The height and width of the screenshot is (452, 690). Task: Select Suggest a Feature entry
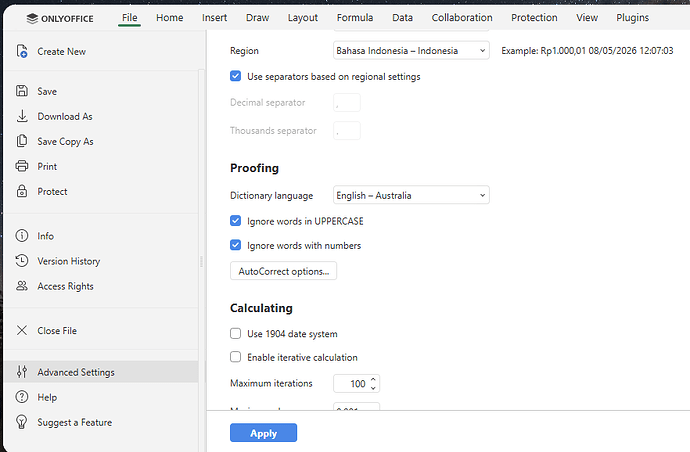[x=101, y=422]
